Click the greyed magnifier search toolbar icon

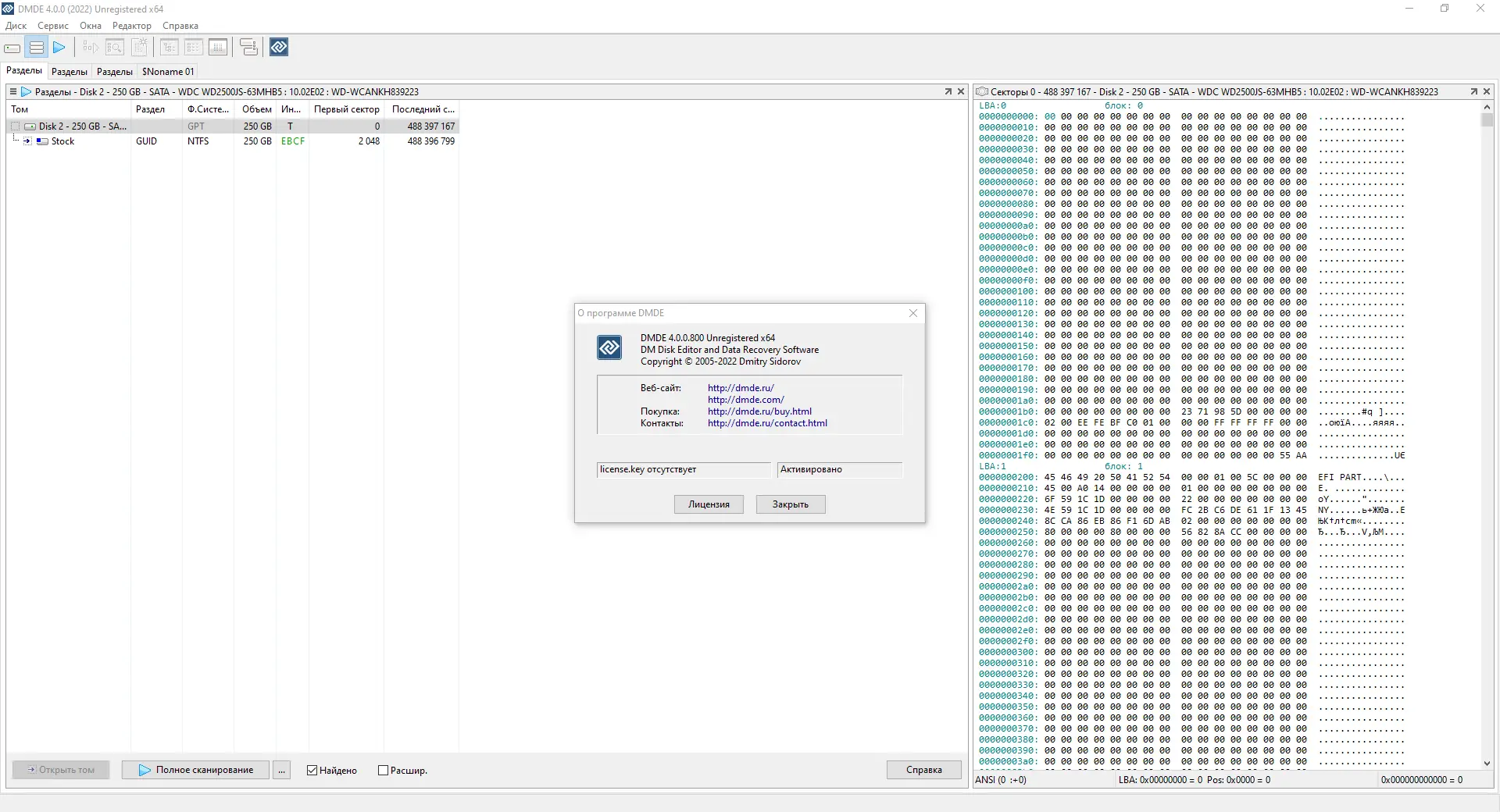(114, 48)
